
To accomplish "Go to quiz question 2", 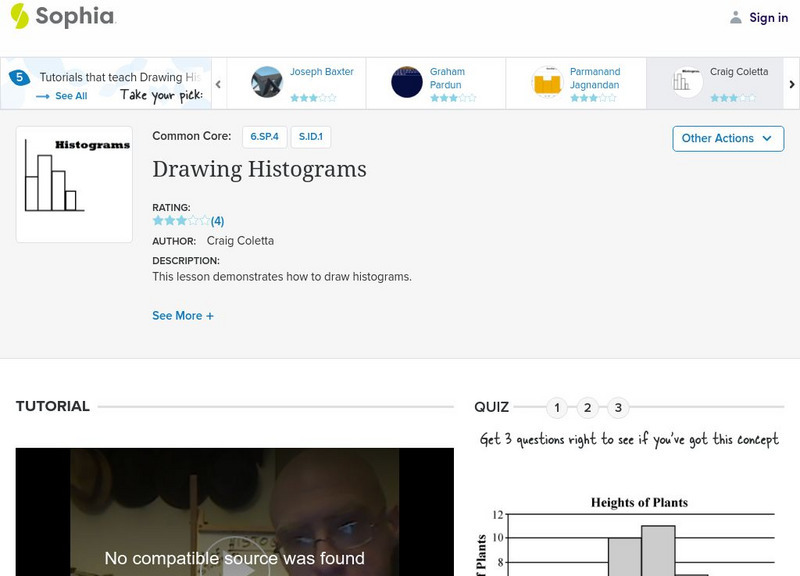I will [588, 407].
